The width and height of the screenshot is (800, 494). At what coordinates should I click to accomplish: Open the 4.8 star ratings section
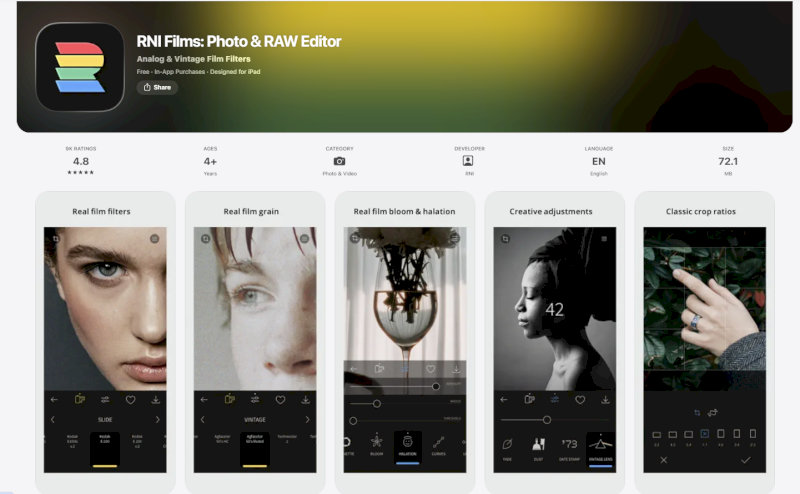[x=81, y=161]
